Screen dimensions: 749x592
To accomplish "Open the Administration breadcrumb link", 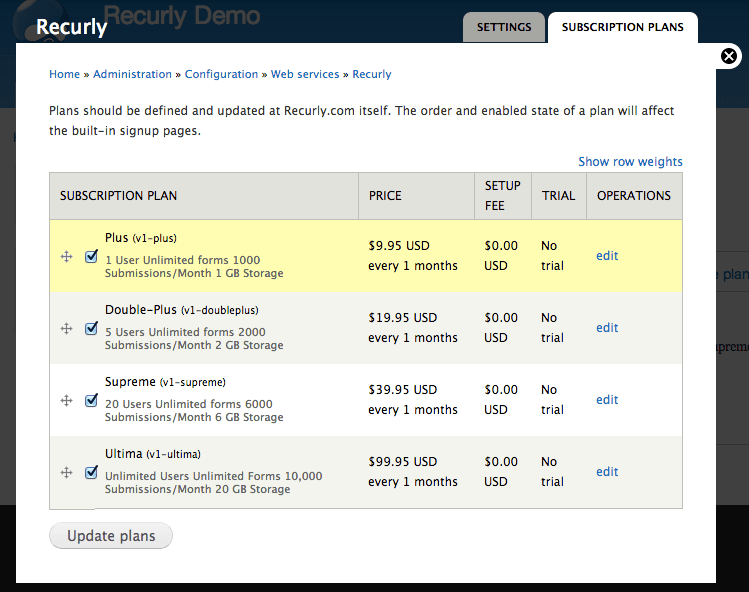I will point(132,74).
